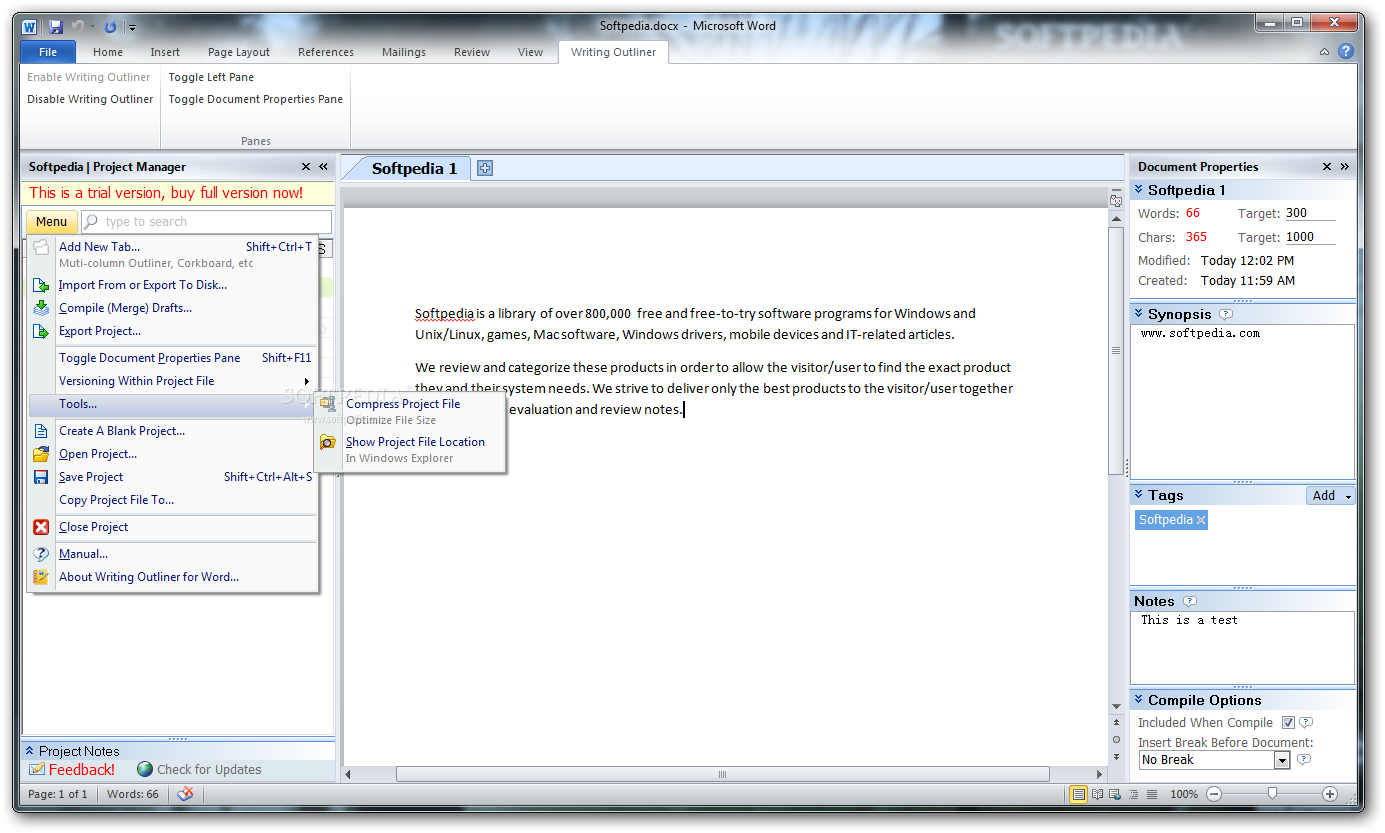Open the Microsoft Word Help question mark icon
The image size is (1385, 833).
click(1346, 52)
